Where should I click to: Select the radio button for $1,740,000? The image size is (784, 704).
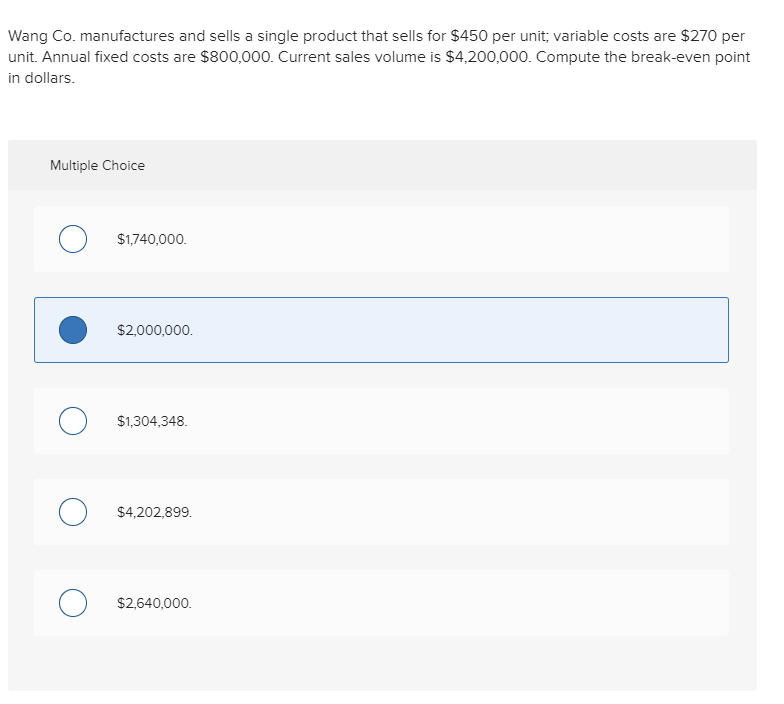click(72, 239)
